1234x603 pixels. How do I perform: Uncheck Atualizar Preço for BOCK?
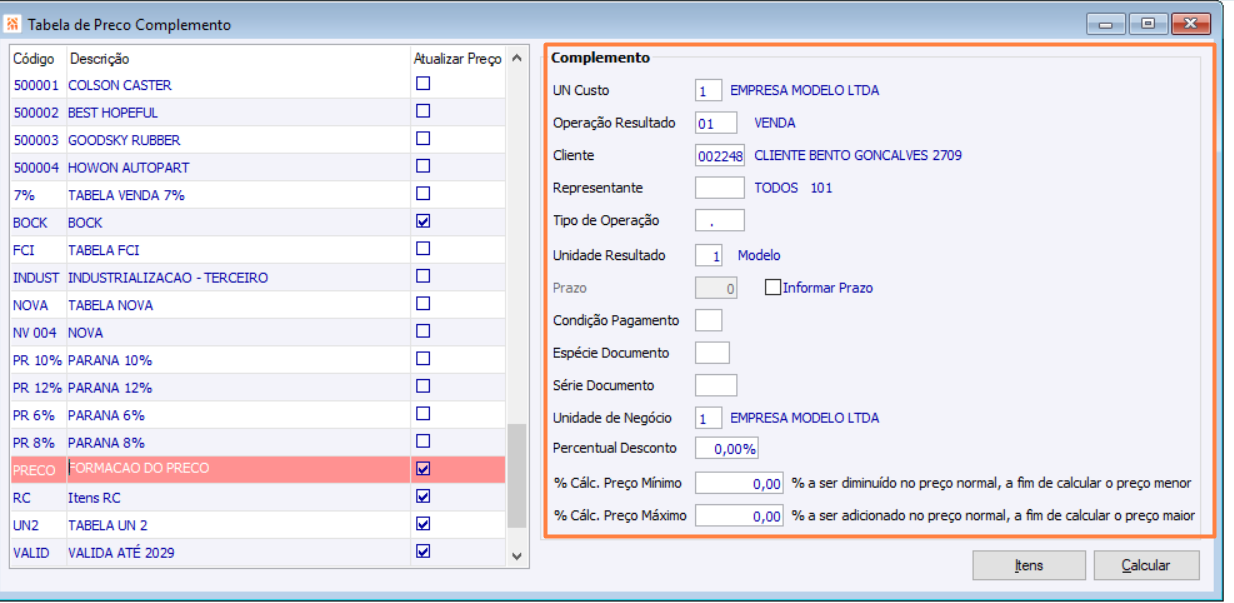click(x=423, y=221)
